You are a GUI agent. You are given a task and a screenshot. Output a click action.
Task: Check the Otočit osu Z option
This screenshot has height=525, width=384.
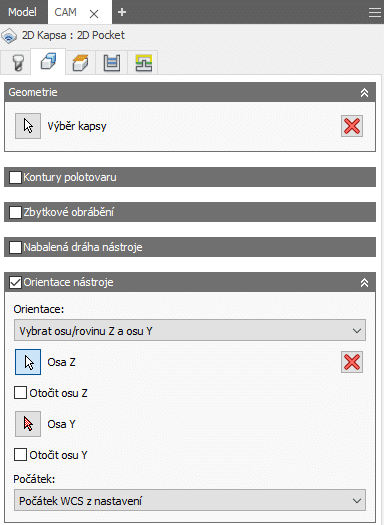(x=20, y=393)
